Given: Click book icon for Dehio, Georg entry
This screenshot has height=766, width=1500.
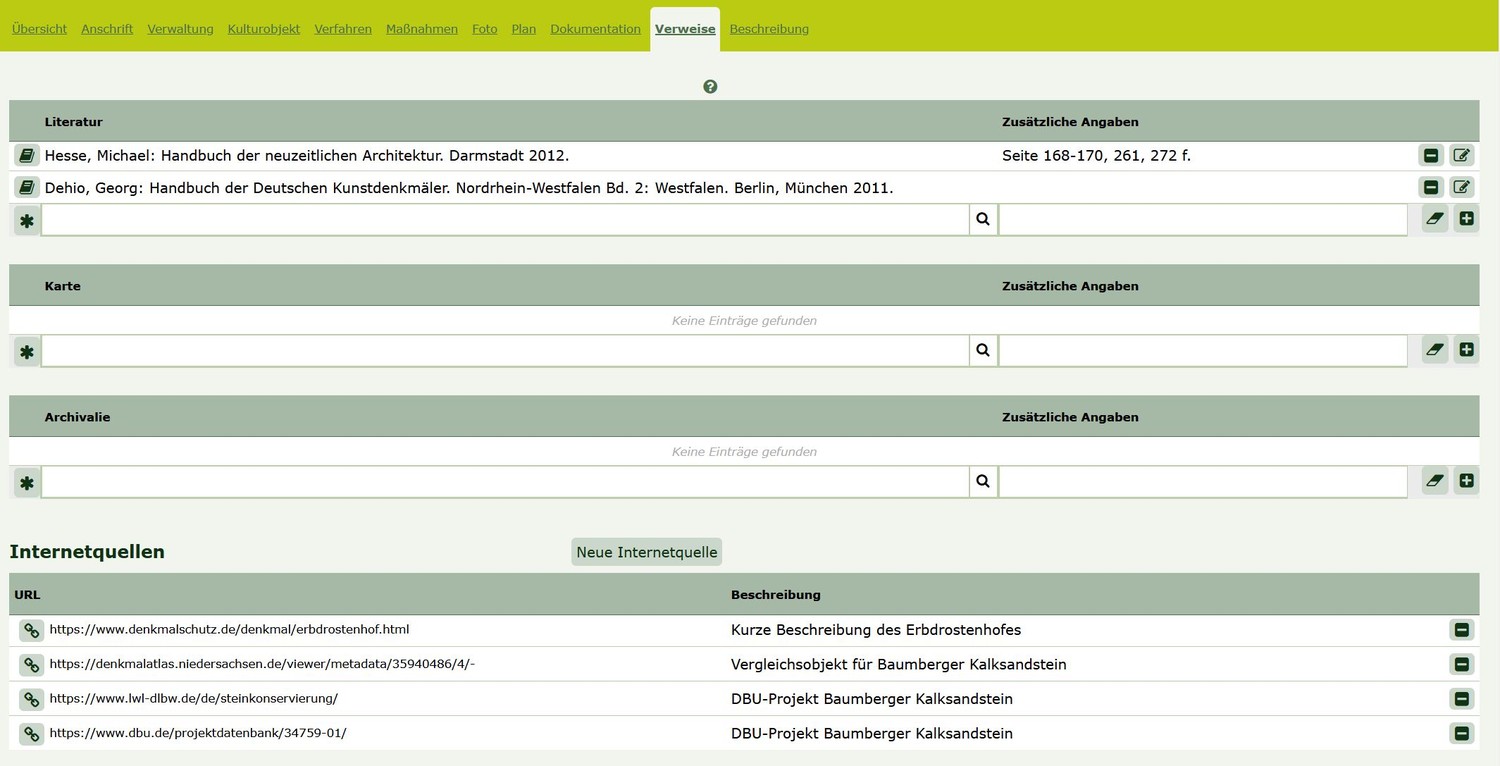Looking at the screenshot, I should 27,187.
